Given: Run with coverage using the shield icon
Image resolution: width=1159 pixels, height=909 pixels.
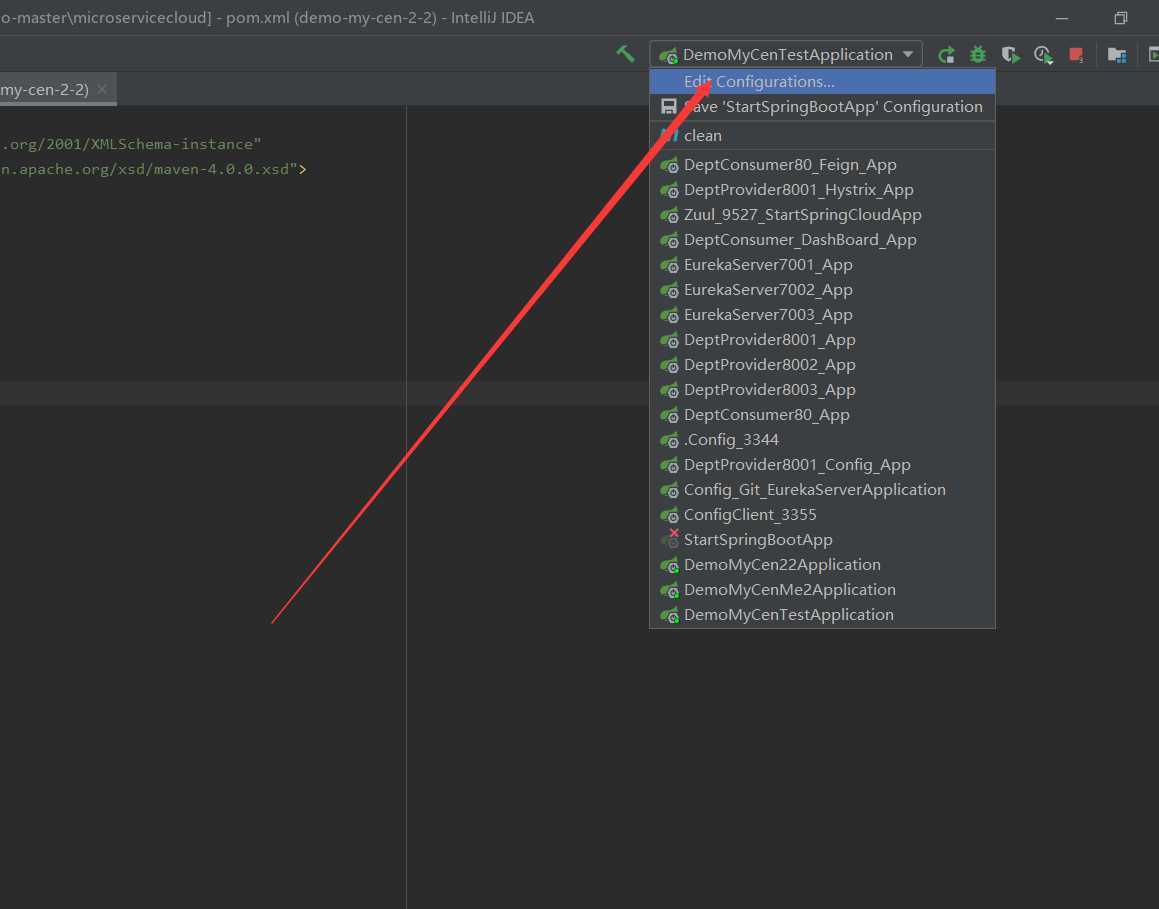Looking at the screenshot, I should click(1010, 55).
